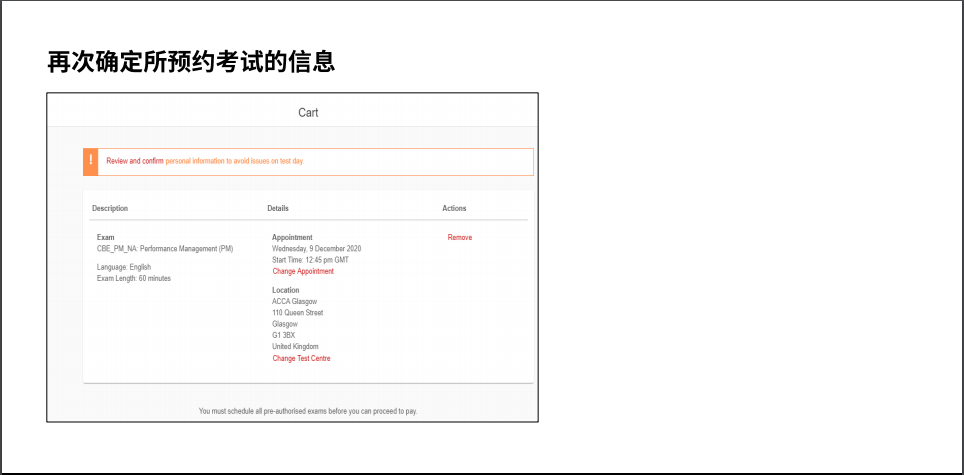This screenshot has width=964, height=475.
Task: Select the Details column header
Action: [278, 208]
